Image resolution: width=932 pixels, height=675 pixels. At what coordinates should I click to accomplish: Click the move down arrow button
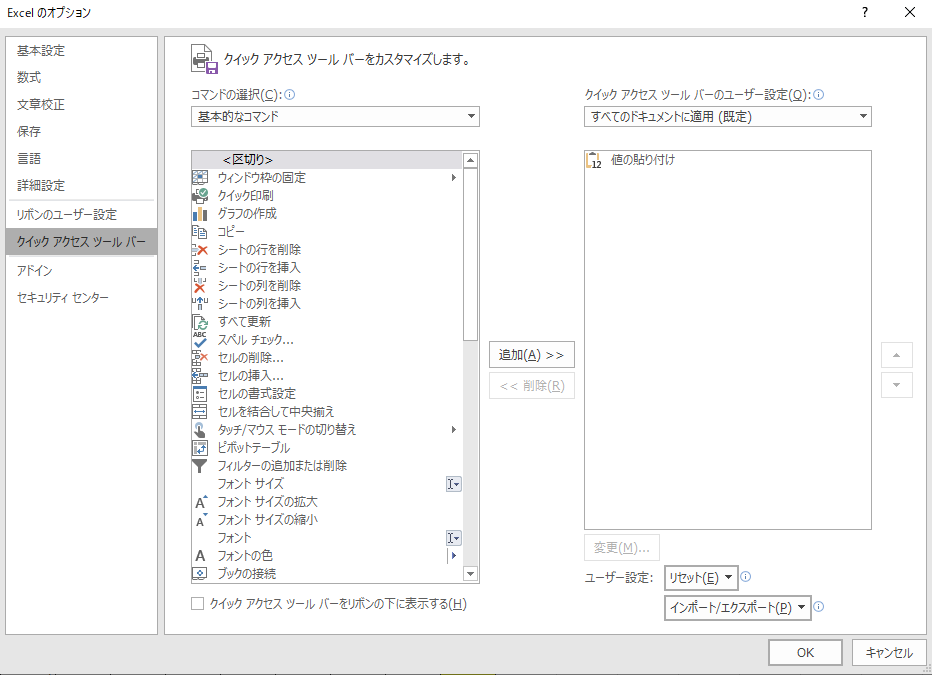(x=896, y=385)
